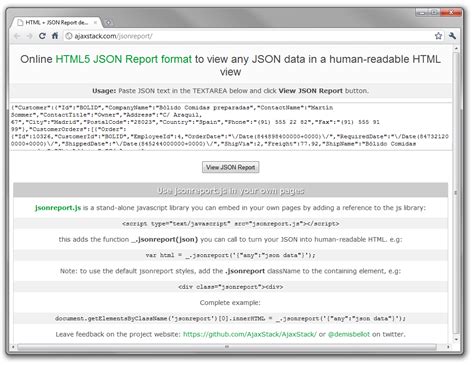Image resolution: width=474 pixels, height=365 pixels.
Task: Open the home page via house icon
Action: click(55, 36)
